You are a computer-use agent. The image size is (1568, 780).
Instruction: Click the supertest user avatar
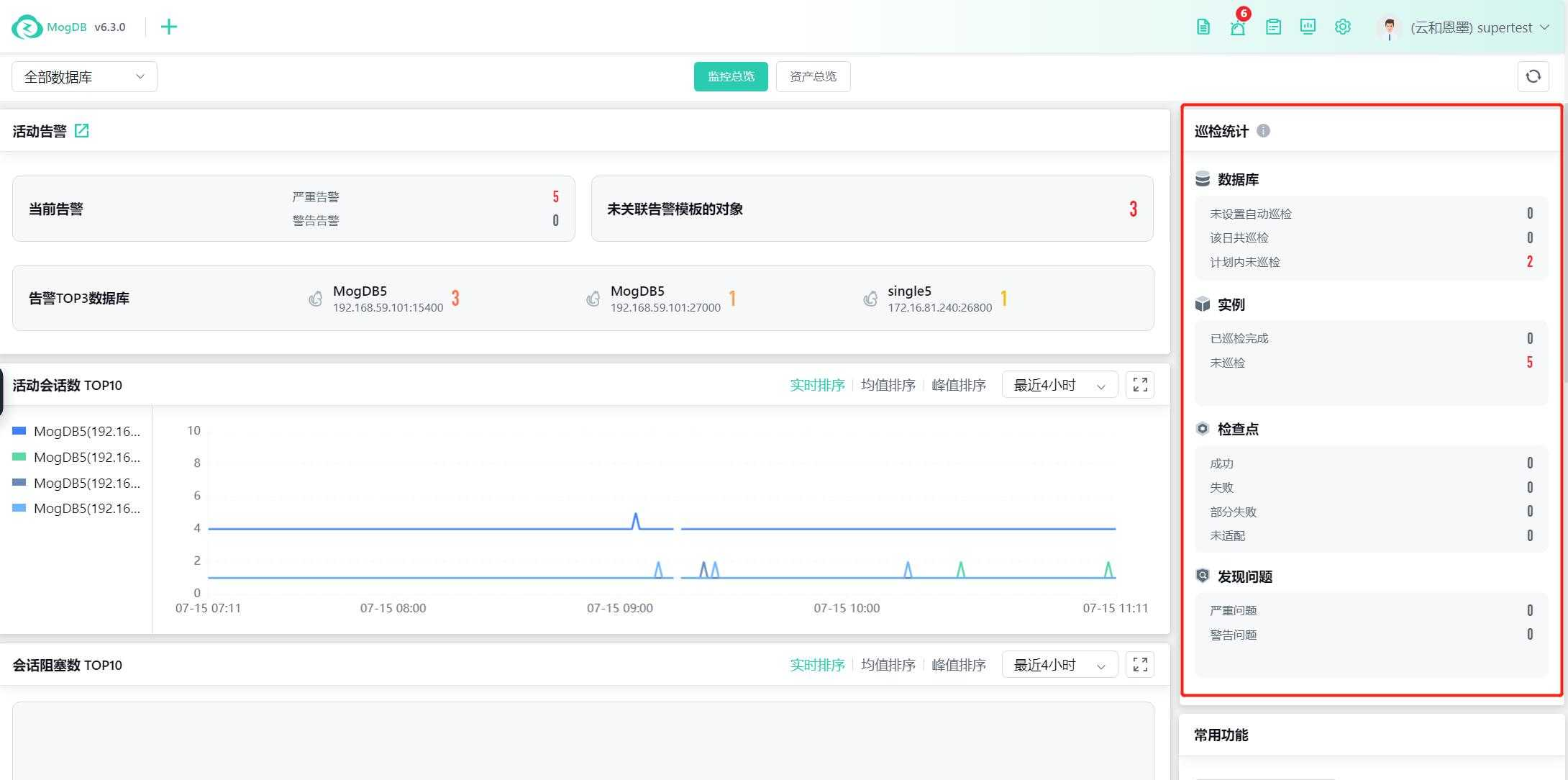[1390, 28]
